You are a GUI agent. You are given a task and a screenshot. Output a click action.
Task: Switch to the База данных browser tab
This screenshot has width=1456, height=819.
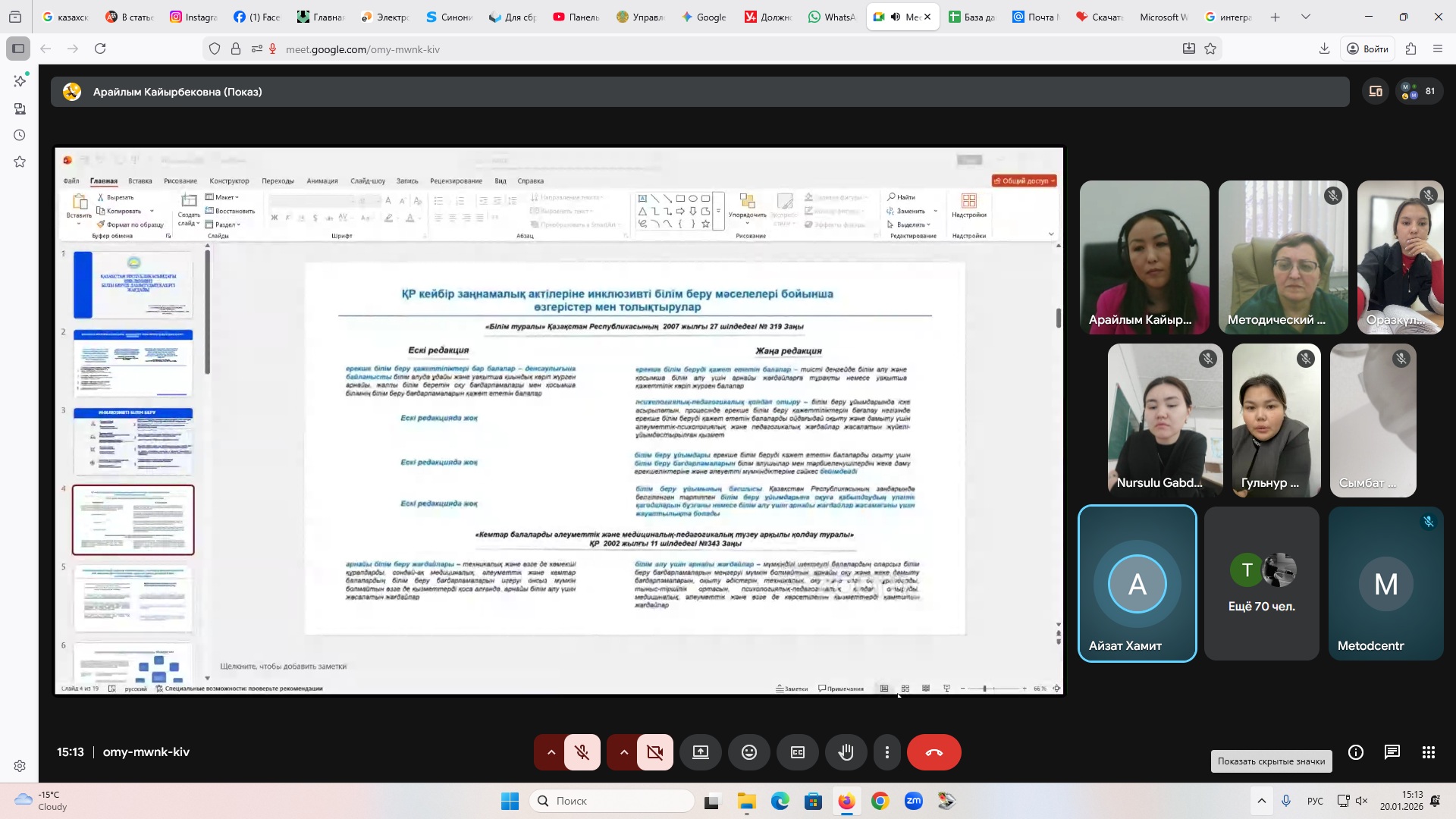[972, 17]
